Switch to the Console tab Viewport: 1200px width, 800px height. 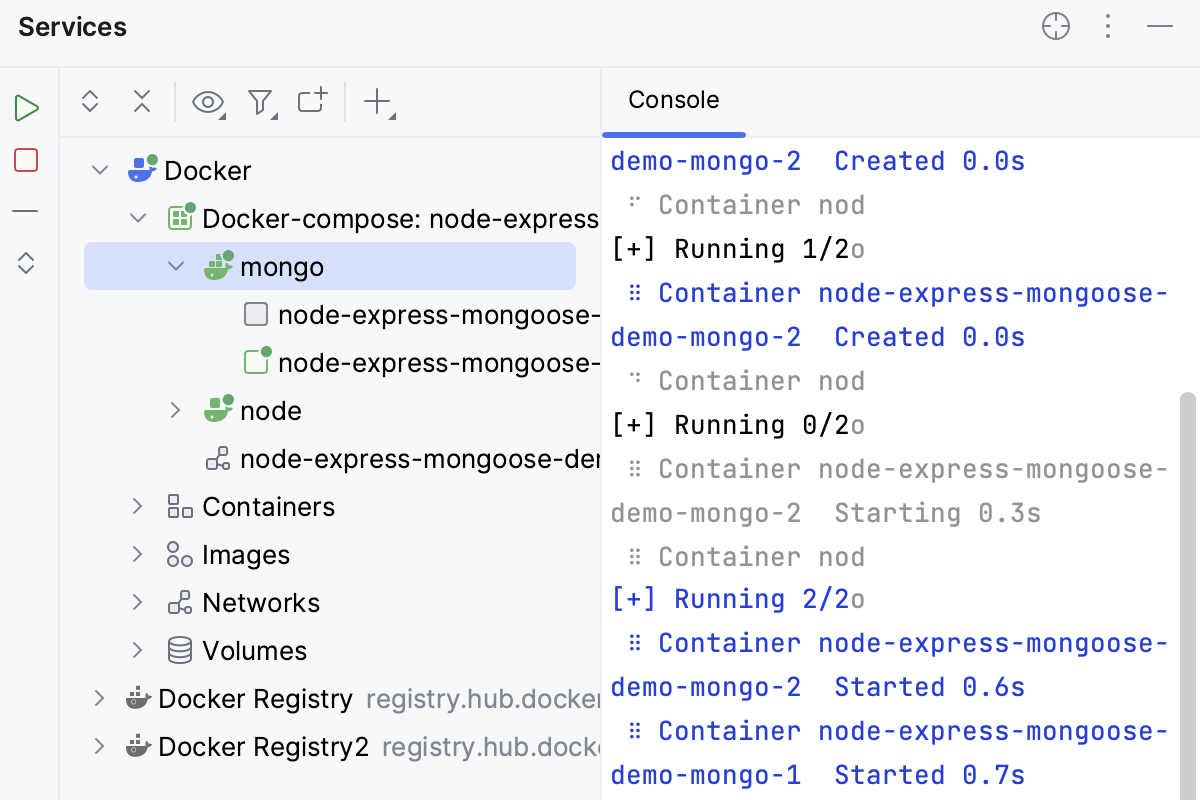(x=673, y=100)
